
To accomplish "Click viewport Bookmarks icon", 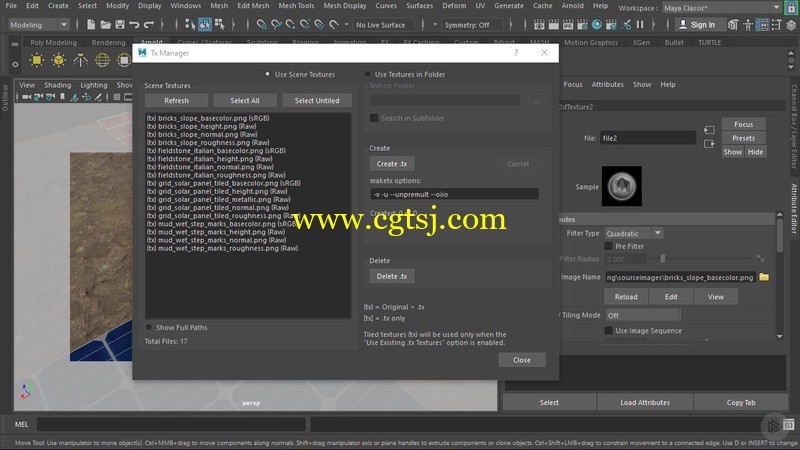I will pyautogui.click(x=62, y=97).
